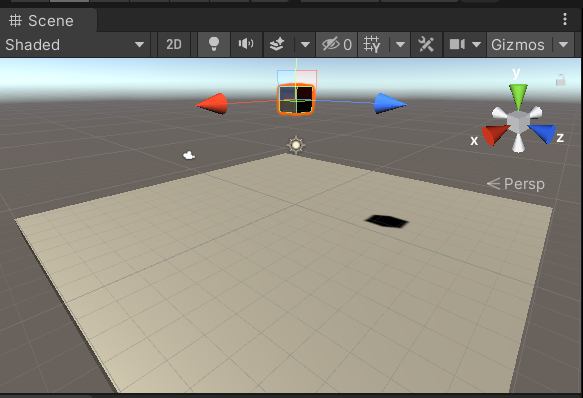Screen dimensions: 583x398
Task: Click the blue Z-axis move handle arrow
Action: [390, 103]
